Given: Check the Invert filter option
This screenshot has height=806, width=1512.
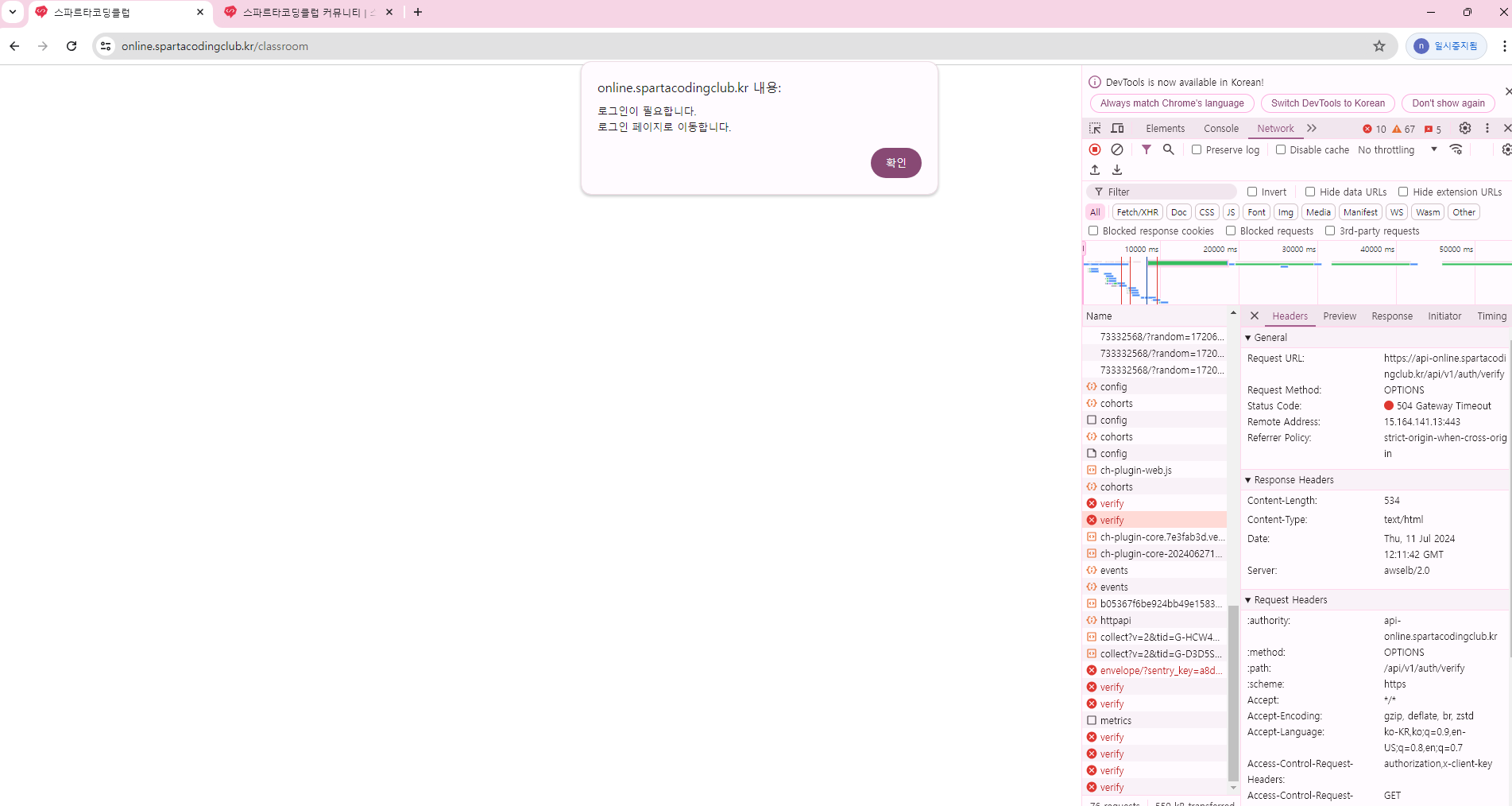Looking at the screenshot, I should 1252,192.
